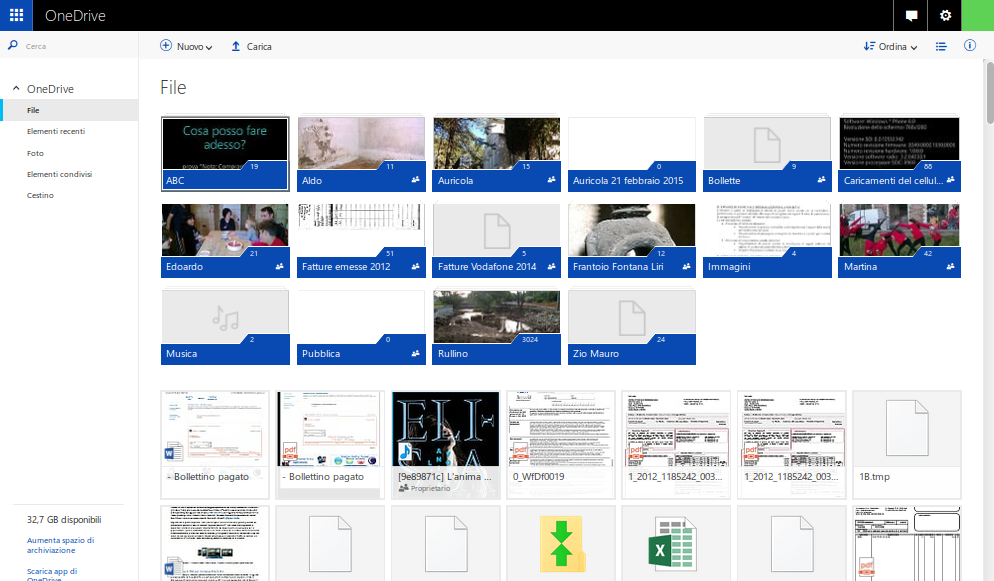Open the Ordina sort dropdown

pyautogui.click(x=891, y=46)
